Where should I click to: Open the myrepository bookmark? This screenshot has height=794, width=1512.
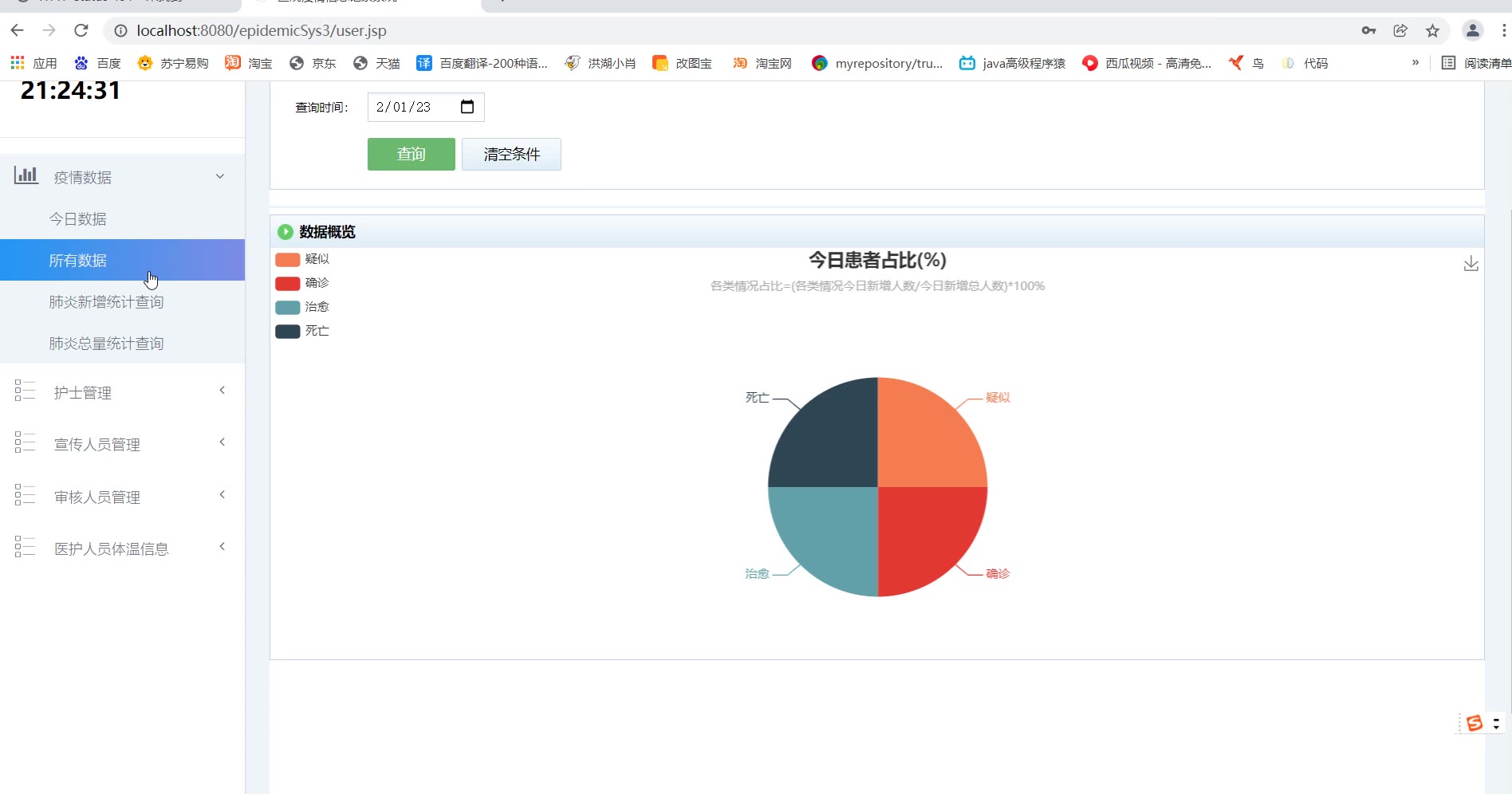[x=877, y=63]
